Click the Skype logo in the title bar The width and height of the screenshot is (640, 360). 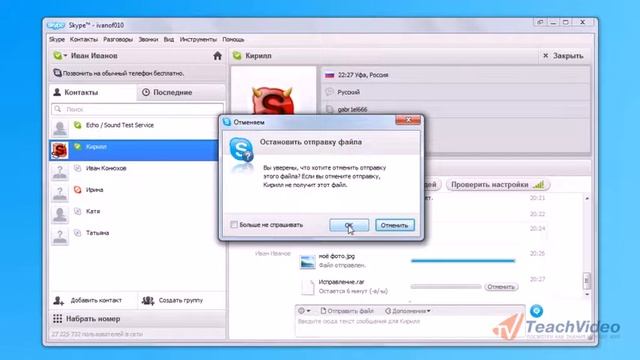coord(56,25)
